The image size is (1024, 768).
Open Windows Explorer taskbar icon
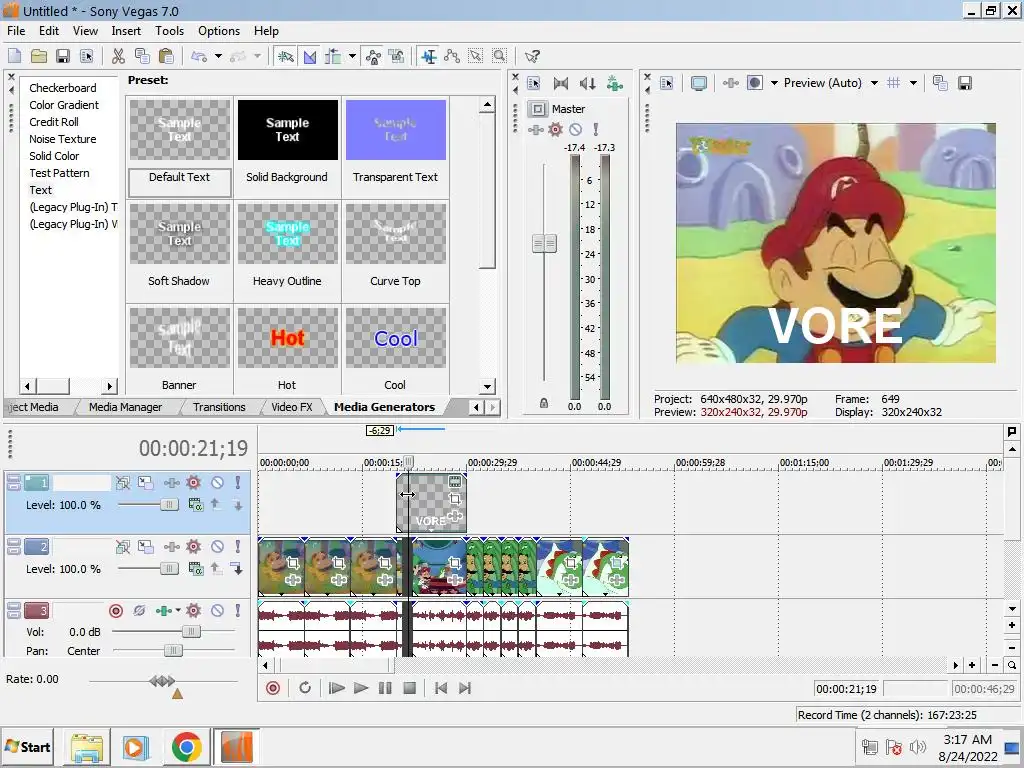pos(87,747)
